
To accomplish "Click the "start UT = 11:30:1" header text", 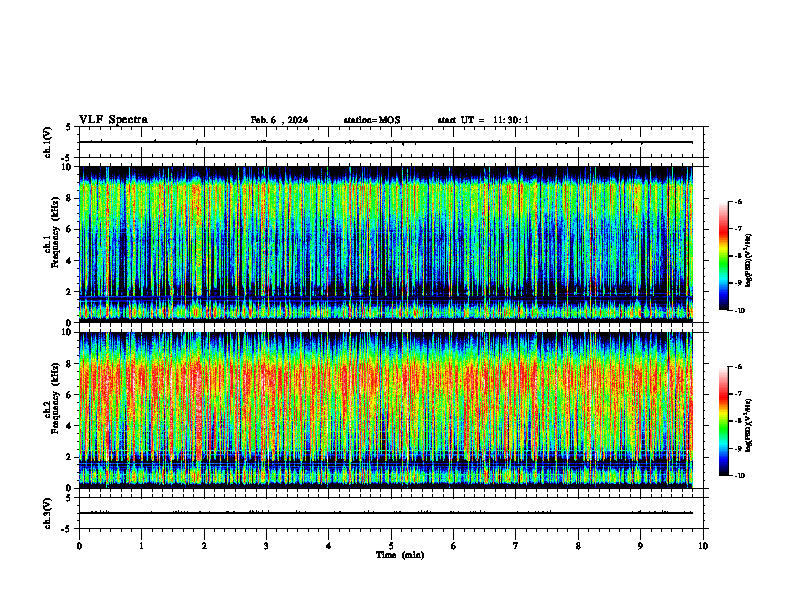I will [483, 120].
